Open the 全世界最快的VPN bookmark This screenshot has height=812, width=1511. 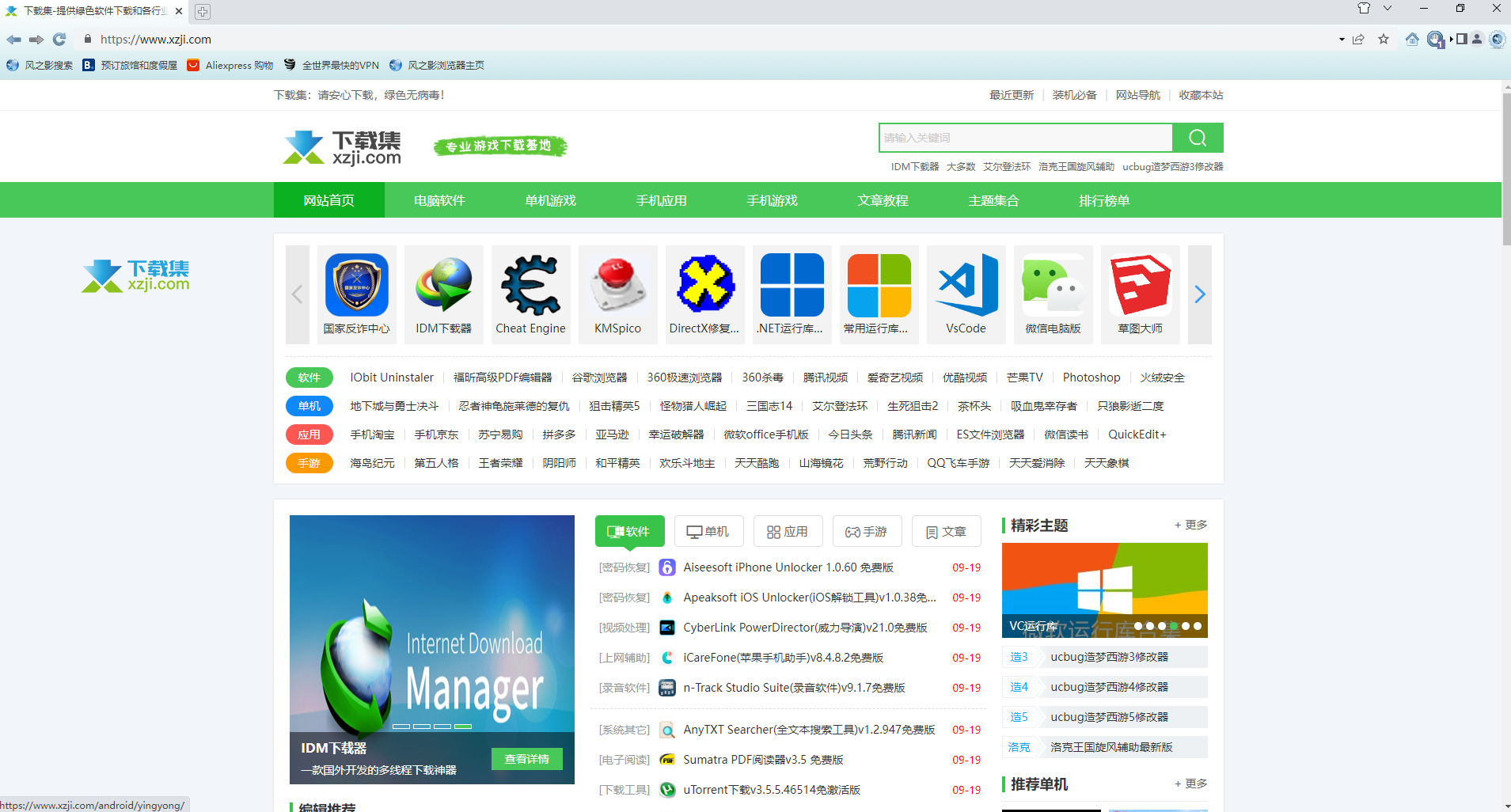332,65
